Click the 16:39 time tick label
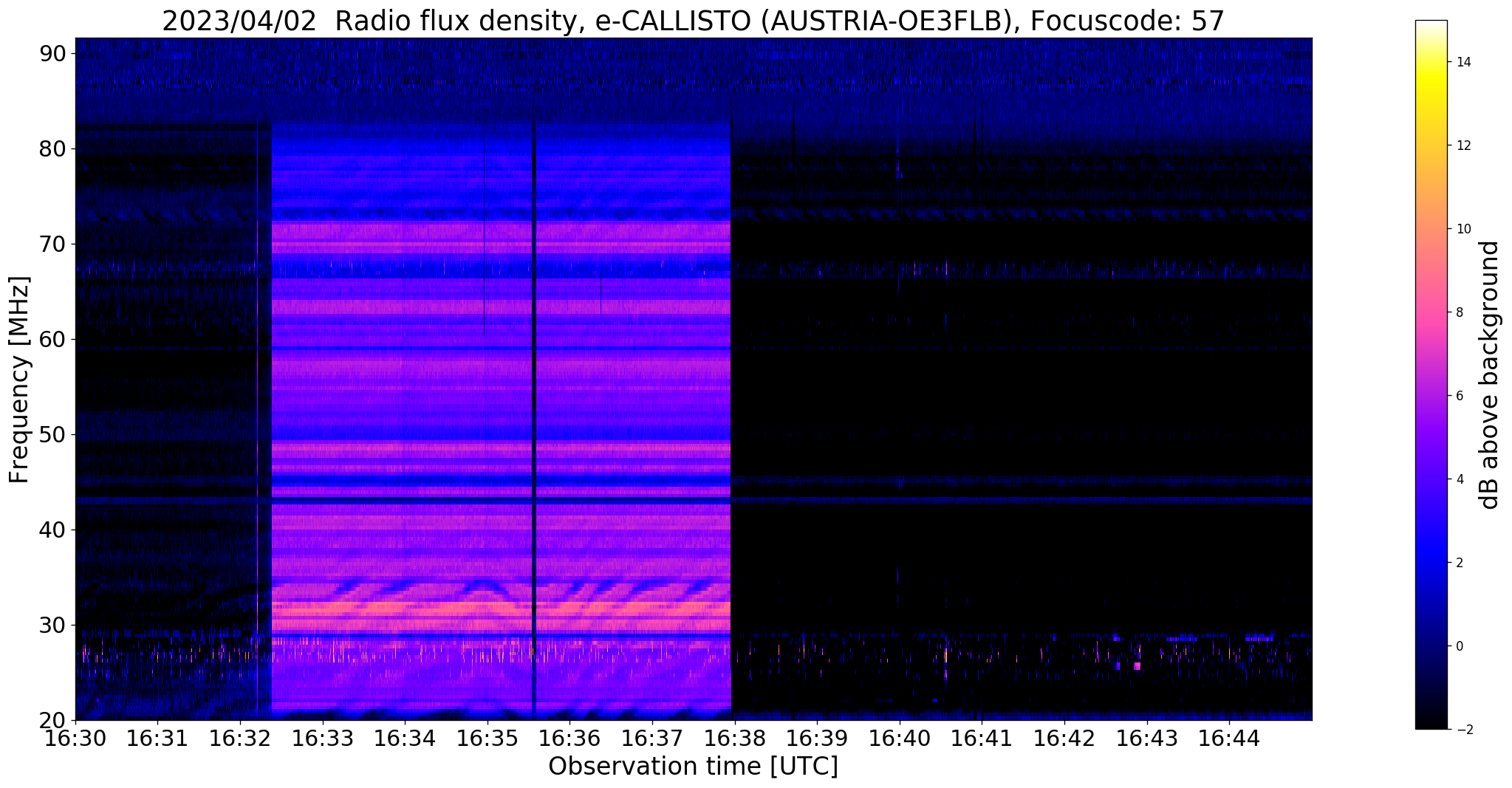The image size is (1512, 788). coord(817,737)
